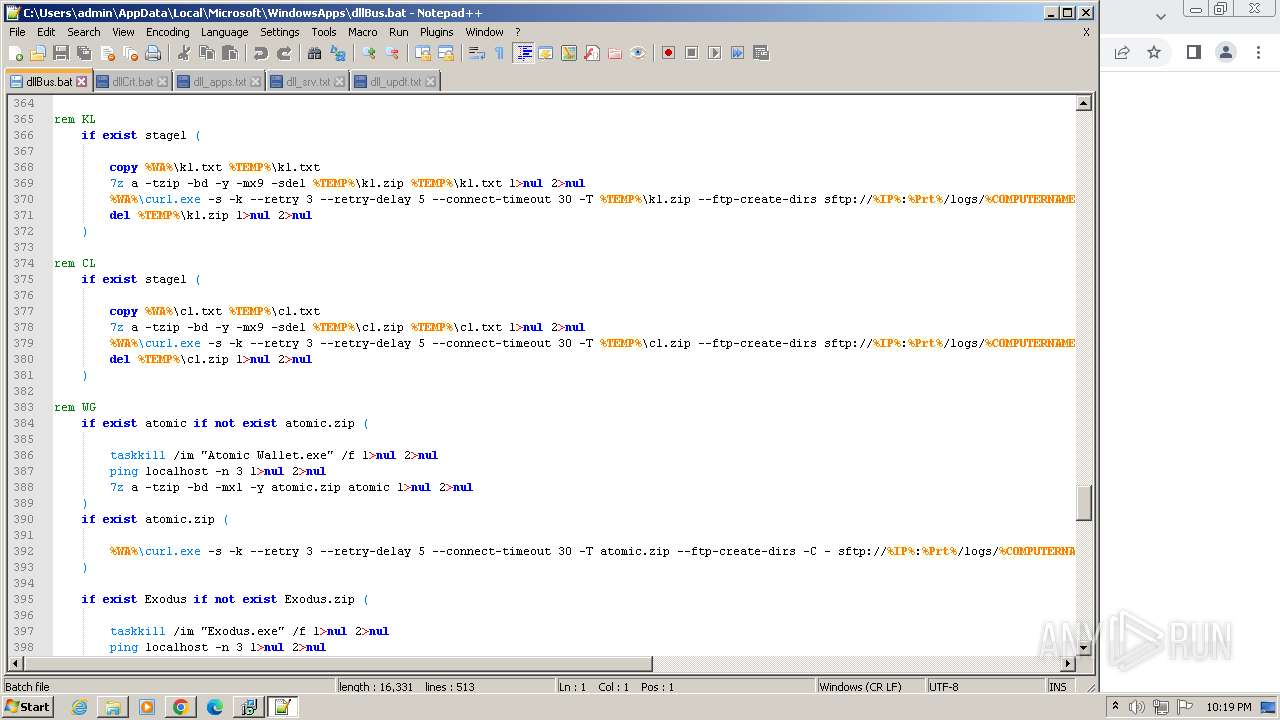
Task: Switch to the dll_srv.txt tab
Action: (x=307, y=82)
